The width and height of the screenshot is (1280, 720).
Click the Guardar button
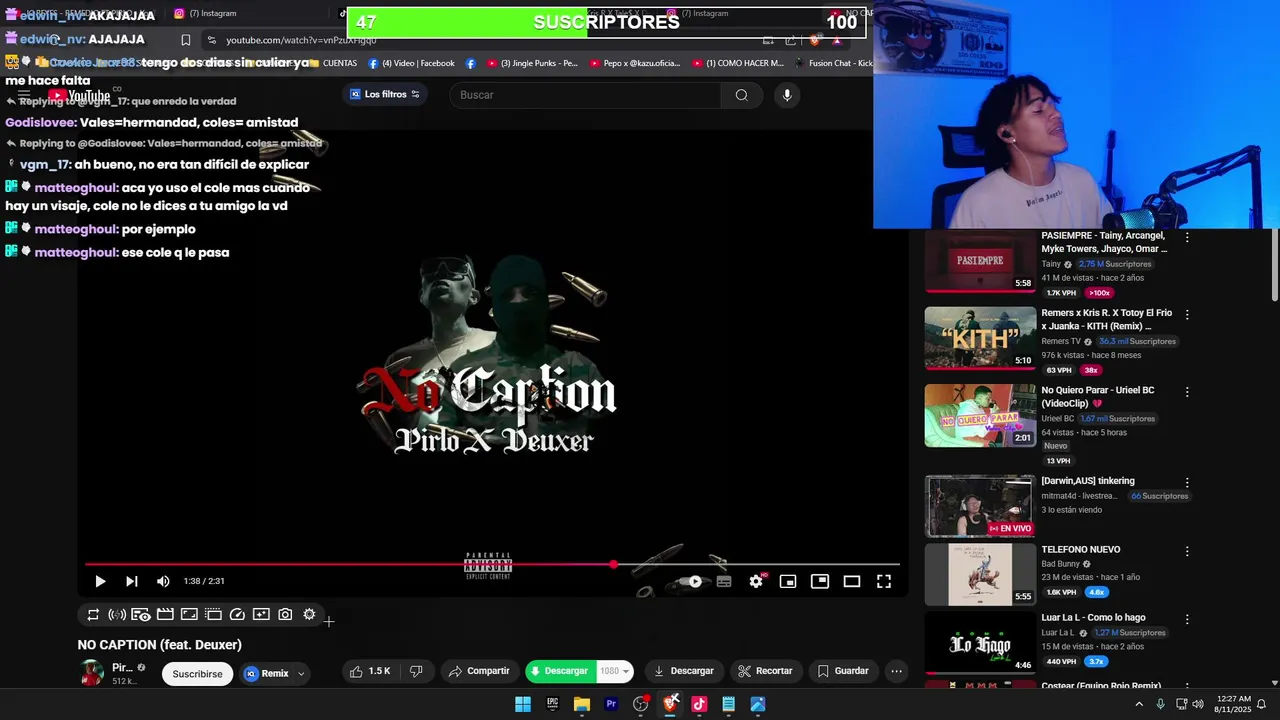point(843,671)
